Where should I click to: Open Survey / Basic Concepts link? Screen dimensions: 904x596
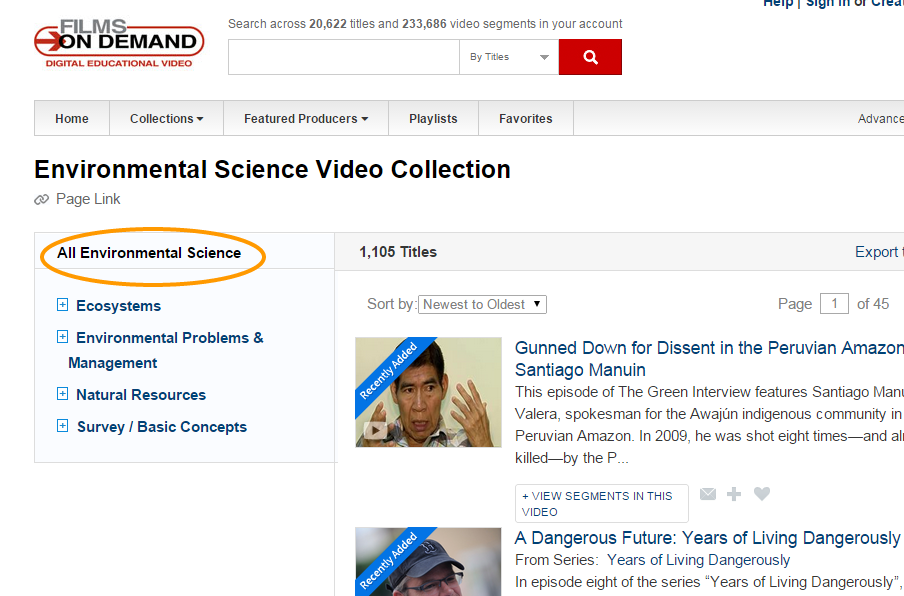click(162, 427)
